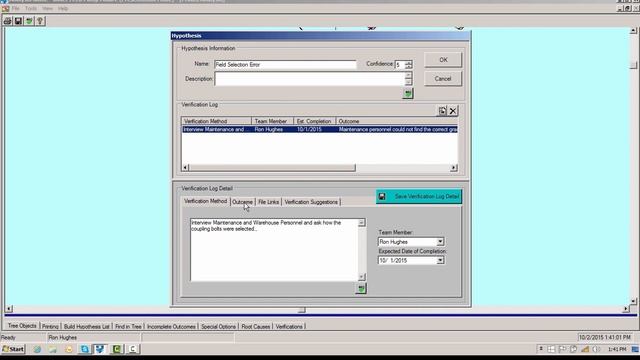The image size is (640, 360).
Task: Open Expected Date of Completion picker
Action: coord(440,260)
